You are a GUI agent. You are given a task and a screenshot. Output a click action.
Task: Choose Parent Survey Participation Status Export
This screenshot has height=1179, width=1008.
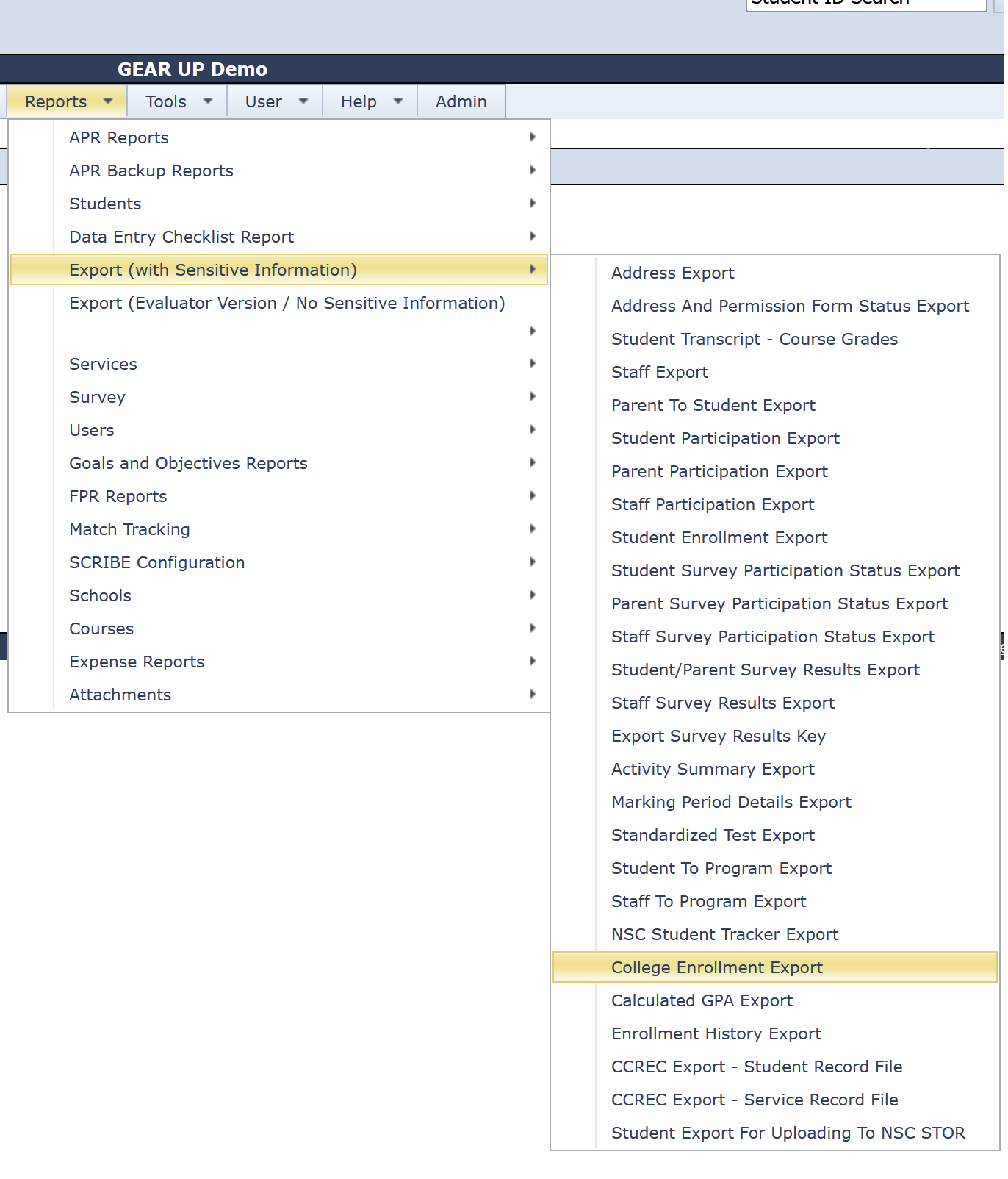click(x=775, y=603)
